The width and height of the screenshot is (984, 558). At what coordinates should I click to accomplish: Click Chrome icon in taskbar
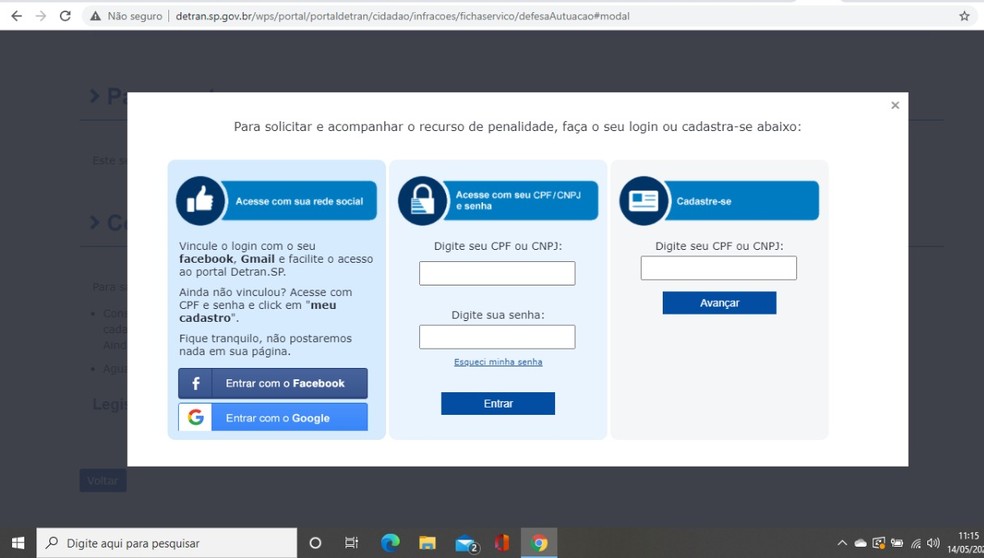[x=539, y=543]
